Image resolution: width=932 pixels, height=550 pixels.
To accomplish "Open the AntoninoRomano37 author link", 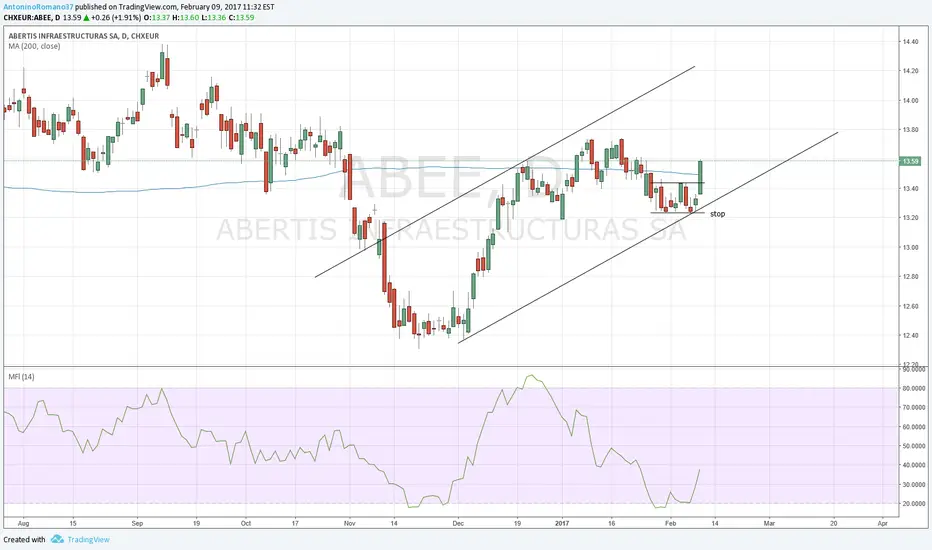I will pyautogui.click(x=39, y=7).
